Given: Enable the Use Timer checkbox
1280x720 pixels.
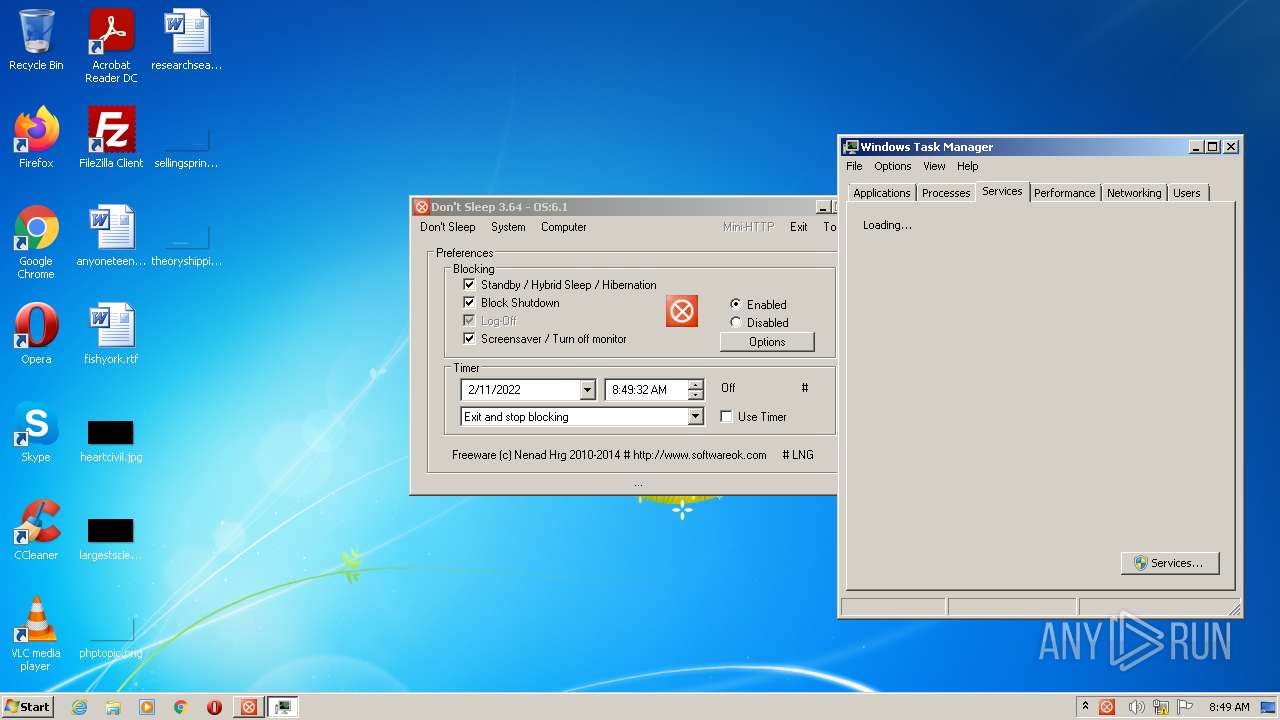Looking at the screenshot, I should 727,417.
